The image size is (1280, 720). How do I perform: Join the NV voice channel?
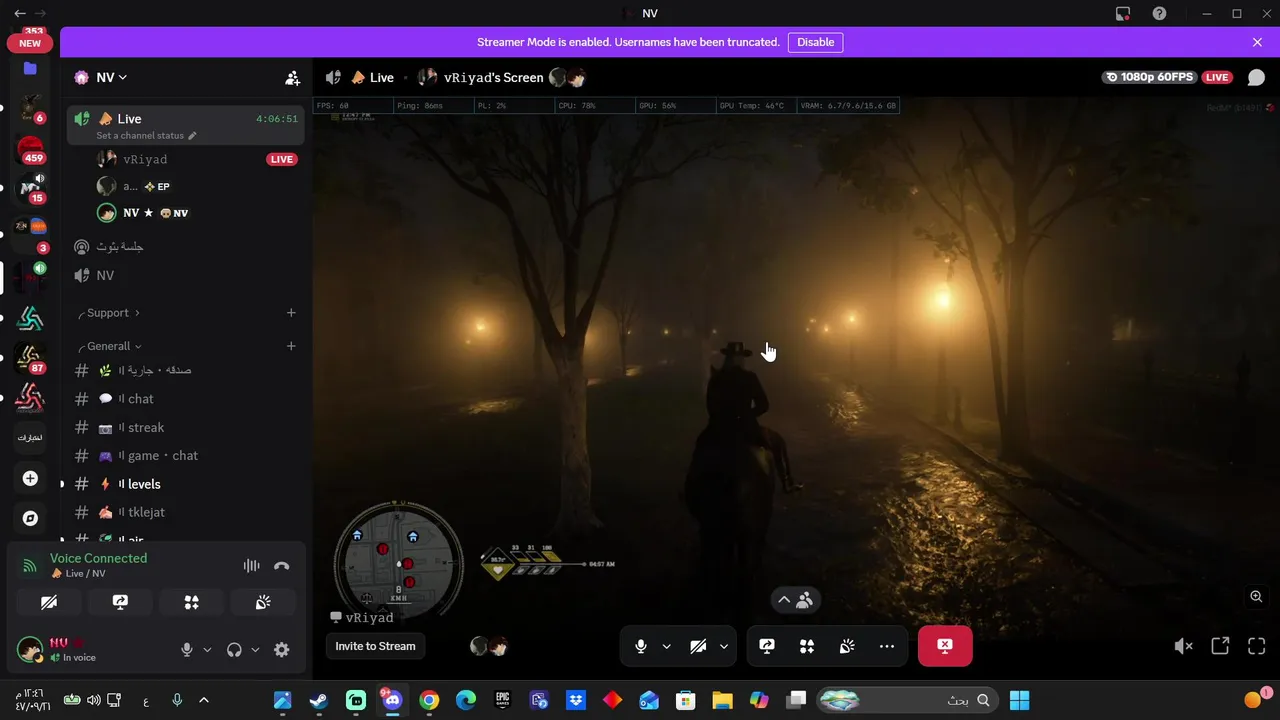pos(185,275)
